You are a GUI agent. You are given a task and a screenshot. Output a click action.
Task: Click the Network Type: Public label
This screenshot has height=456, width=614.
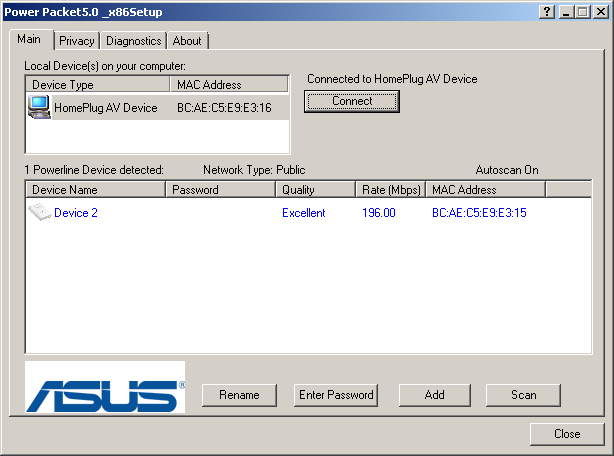coord(254,170)
